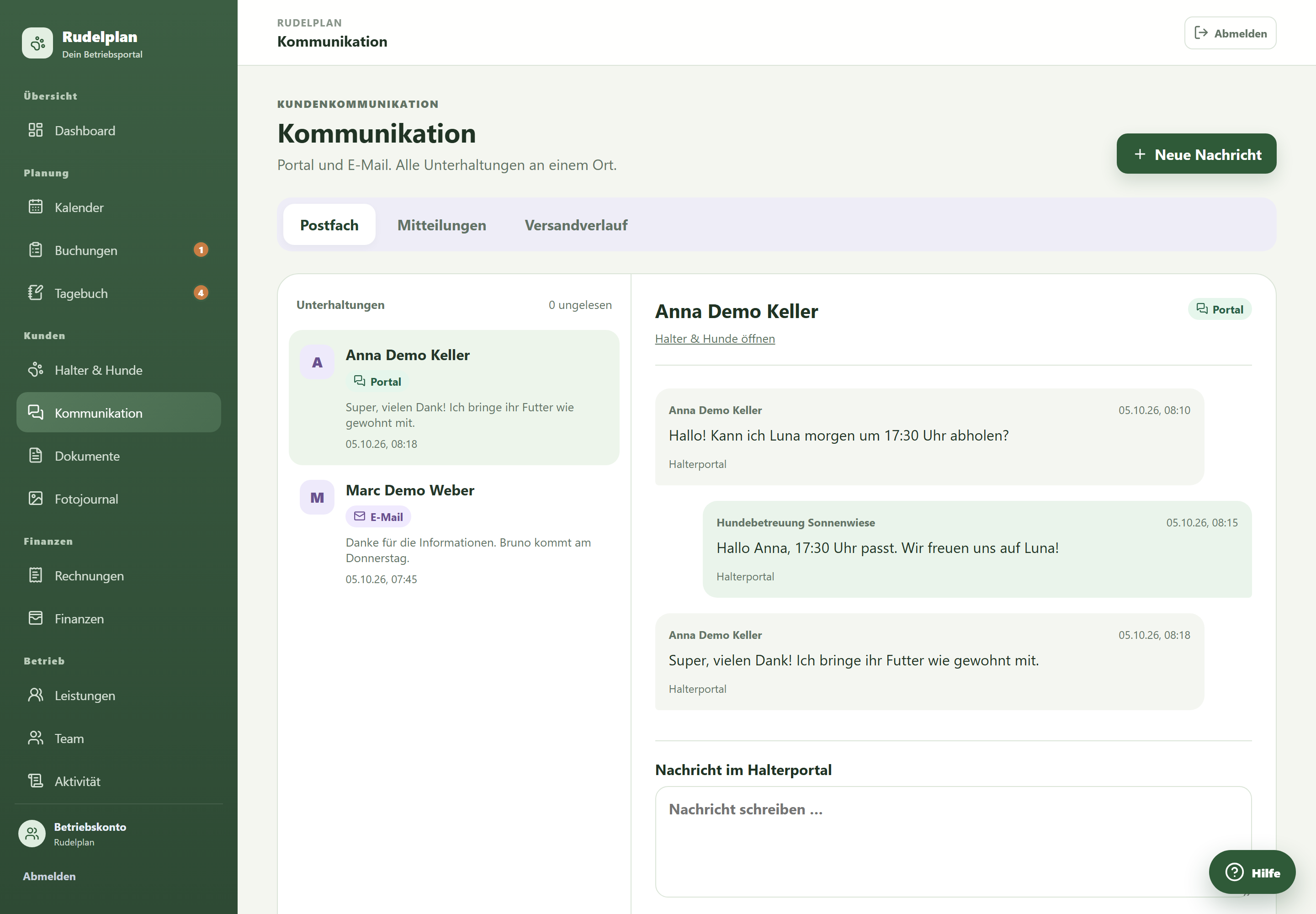Click the Team people icon
This screenshot has width=1316, height=914.
(36, 738)
